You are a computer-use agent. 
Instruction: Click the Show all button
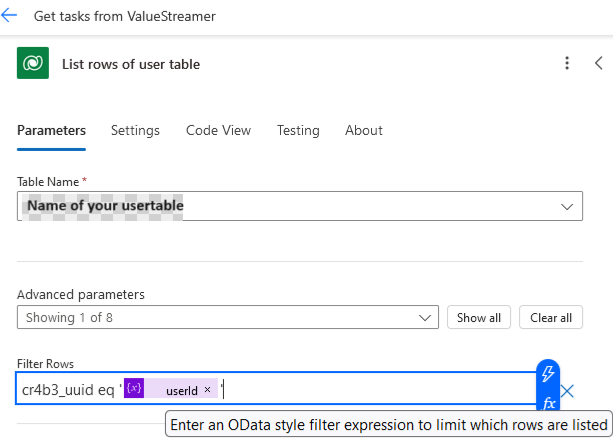(x=479, y=318)
